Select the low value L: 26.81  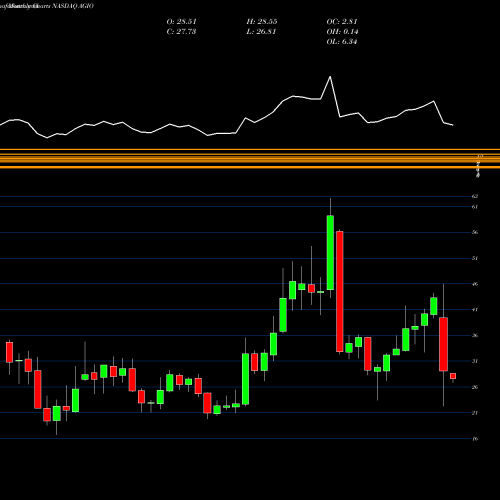tap(261, 32)
